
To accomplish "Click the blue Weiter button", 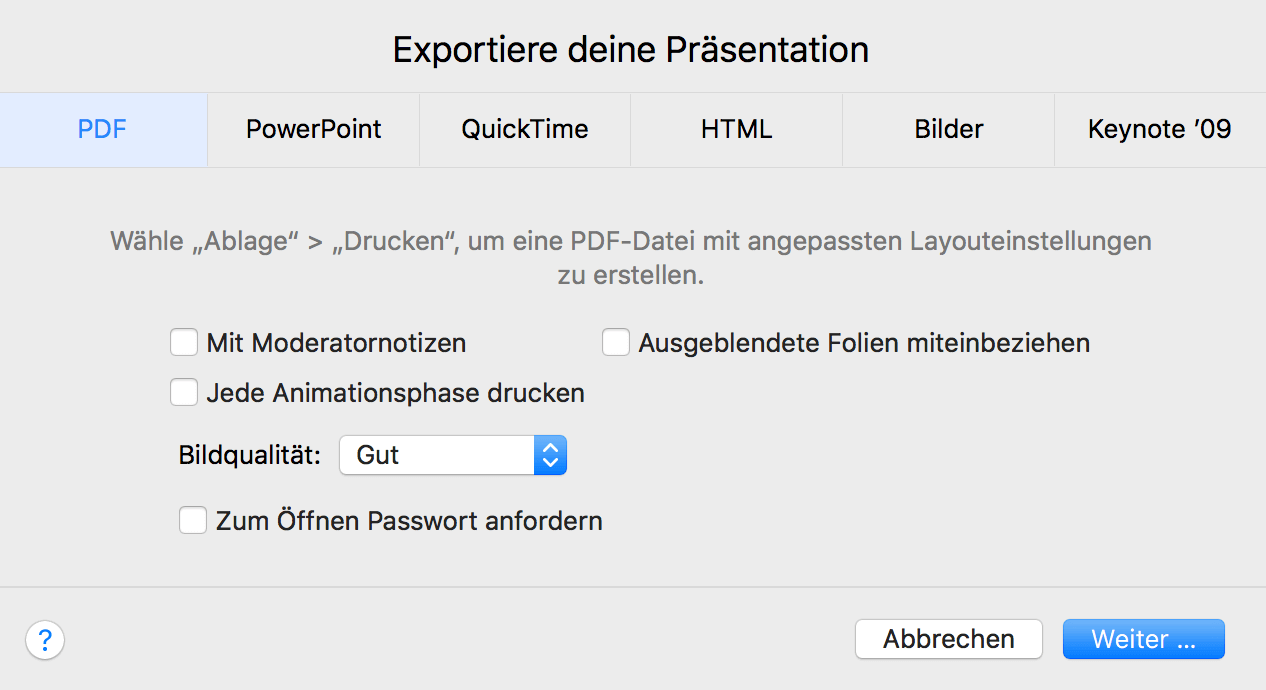I will pyautogui.click(x=1143, y=639).
